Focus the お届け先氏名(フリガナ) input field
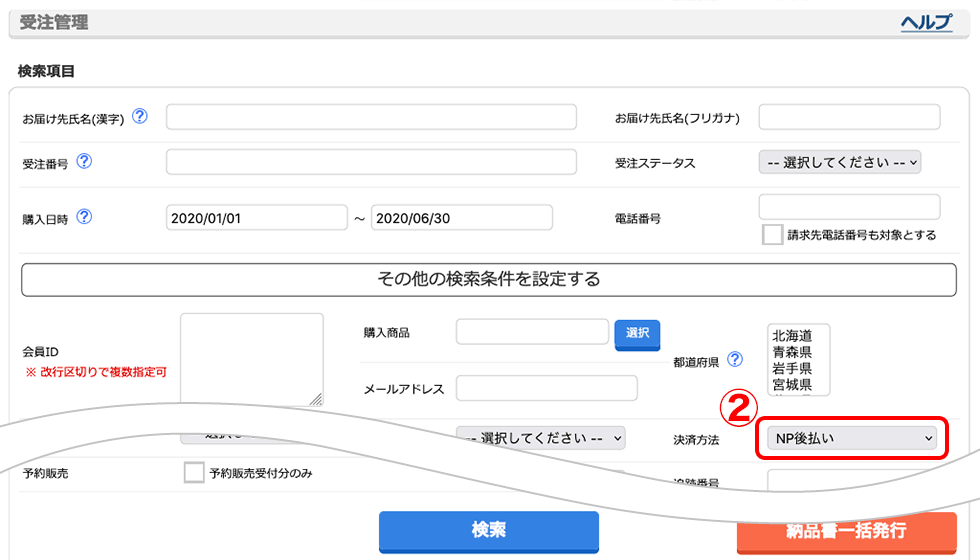Viewport: 980px width, 560px height. (849, 117)
